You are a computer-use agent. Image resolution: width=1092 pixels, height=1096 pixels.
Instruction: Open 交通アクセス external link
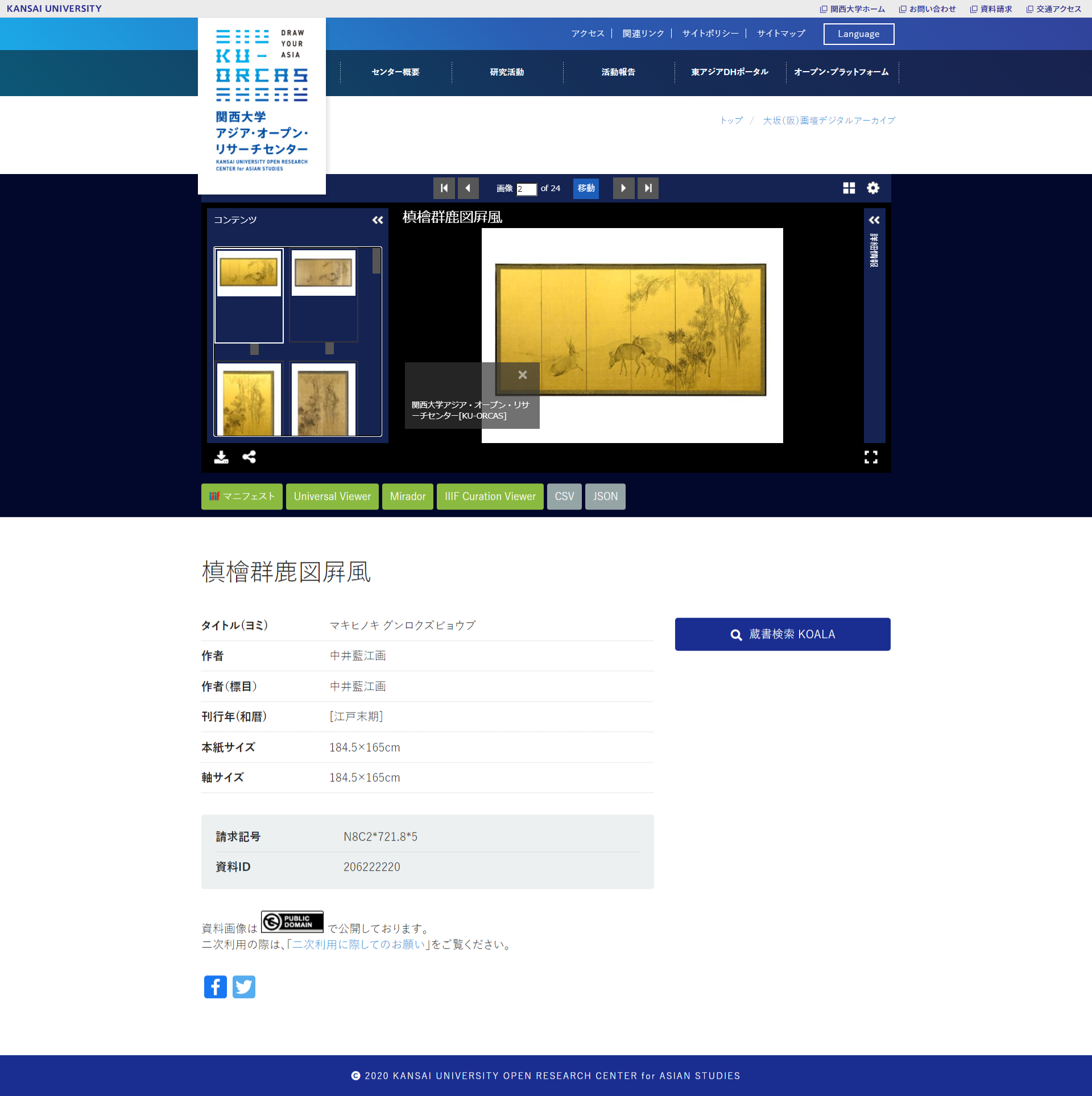click(x=1054, y=9)
